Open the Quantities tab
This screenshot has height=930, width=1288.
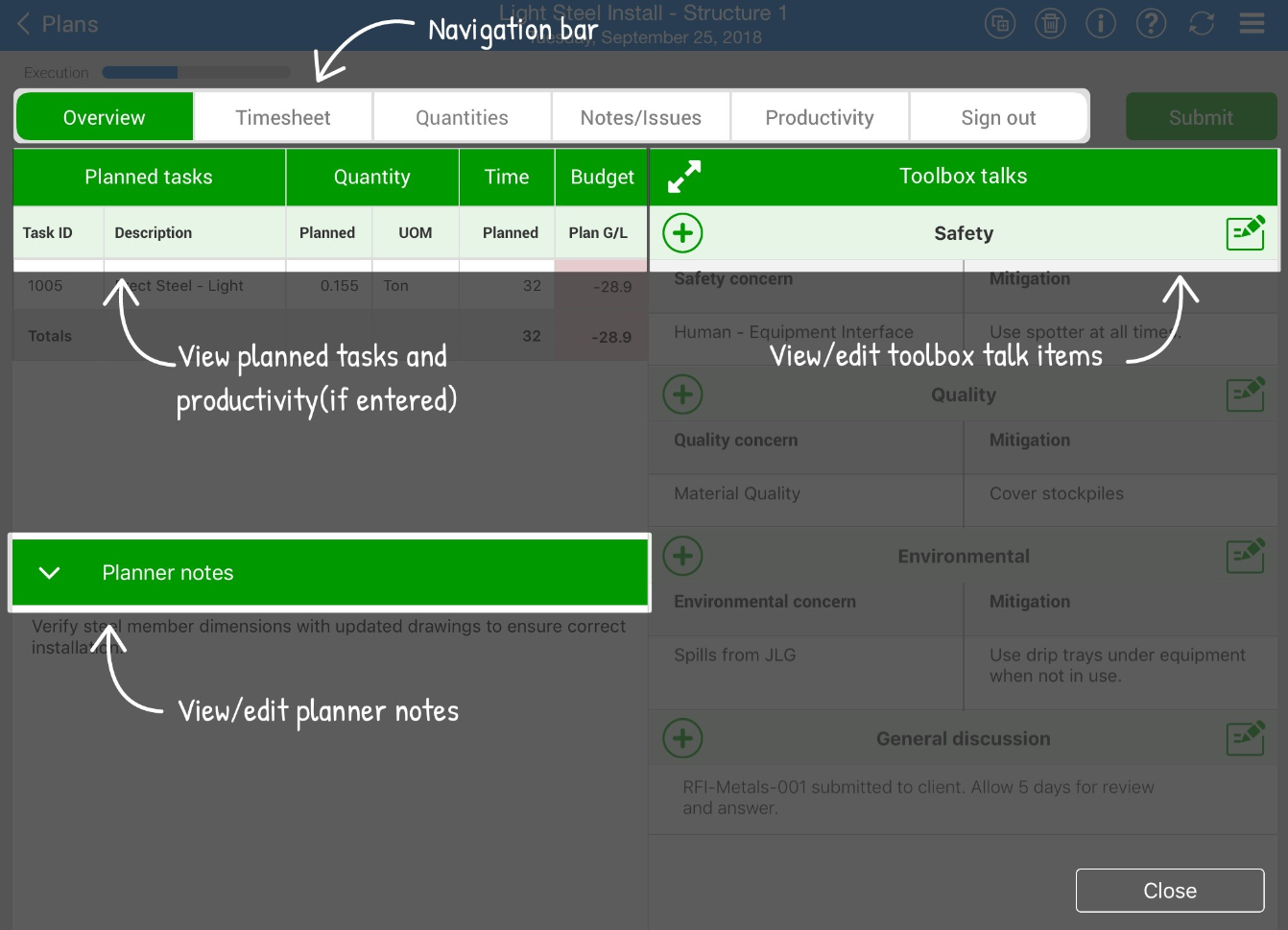coord(462,117)
